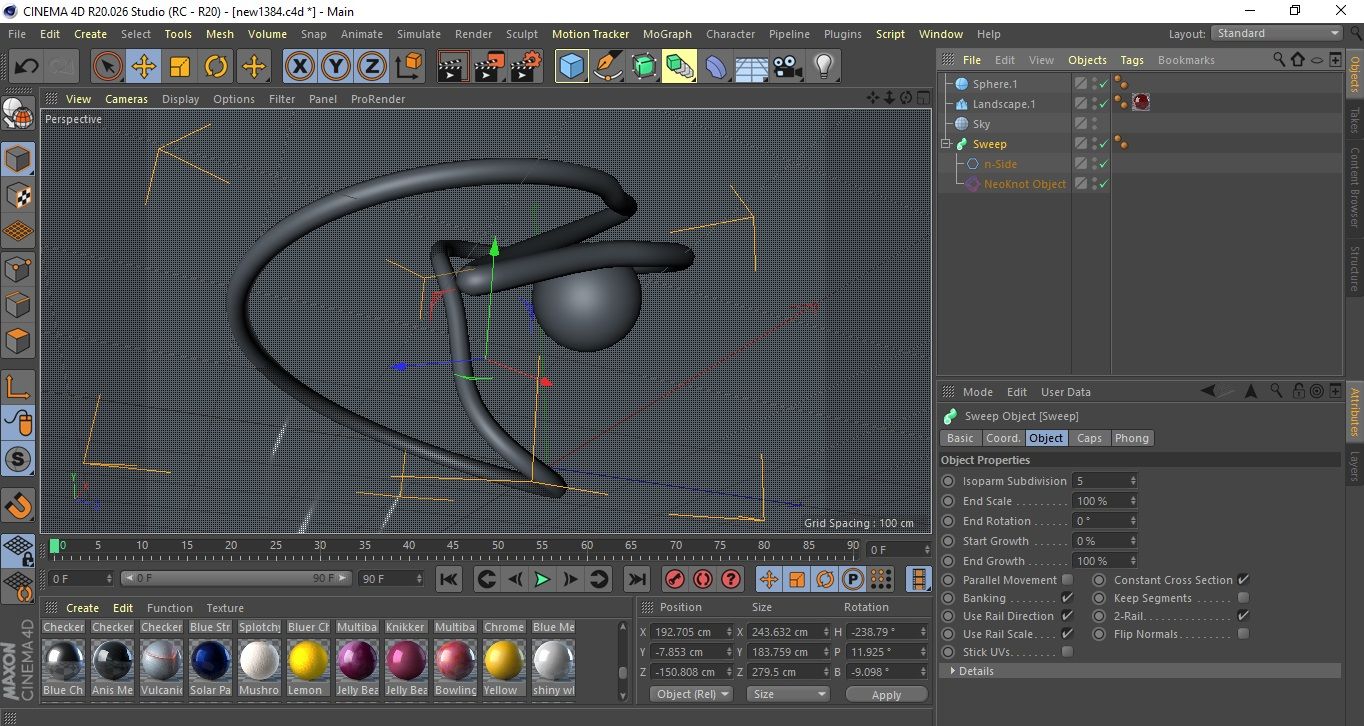Open the Simulate menu
The height and width of the screenshot is (726, 1364).
418,34
